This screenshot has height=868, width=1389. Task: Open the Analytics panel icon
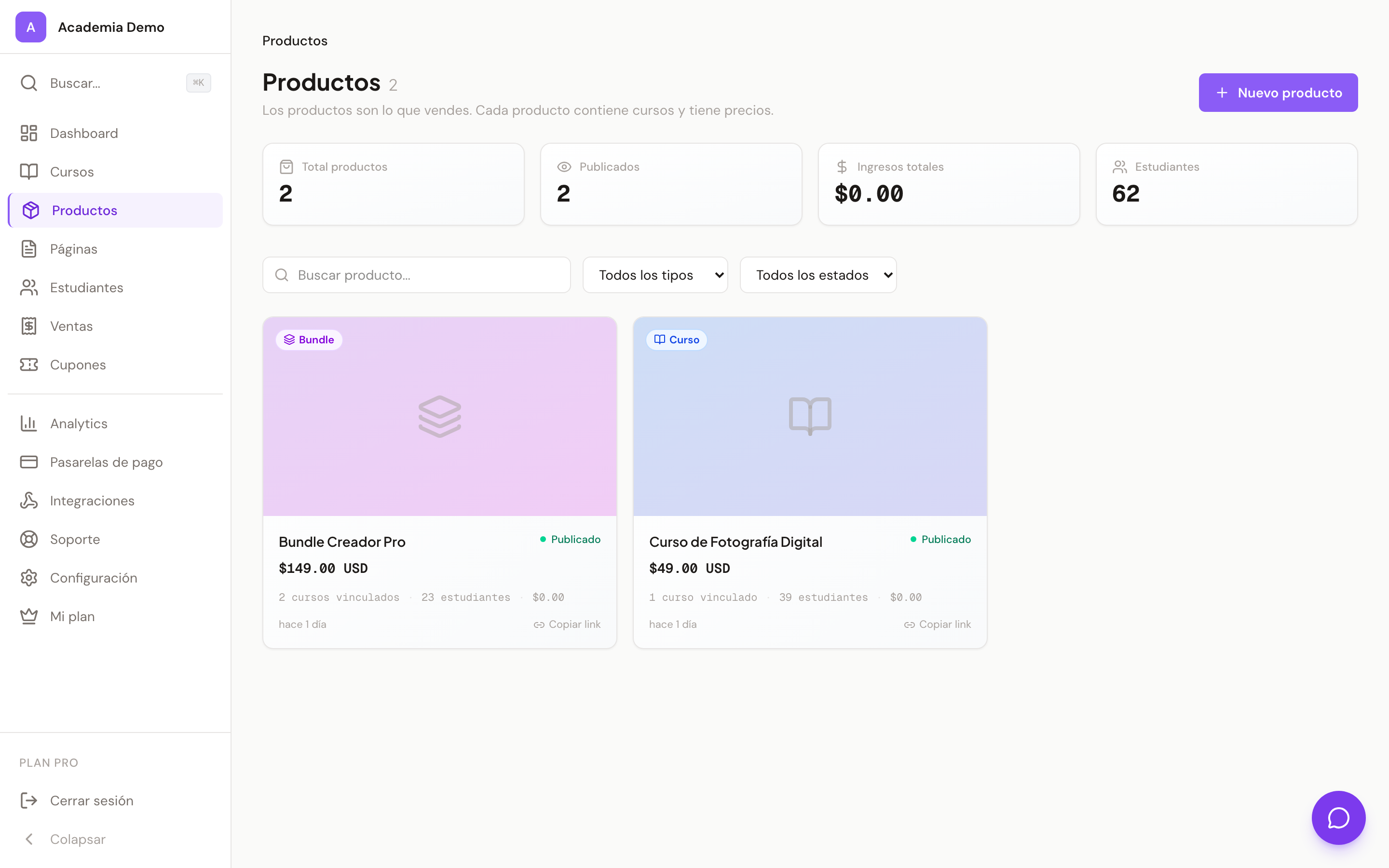(29, 423)
